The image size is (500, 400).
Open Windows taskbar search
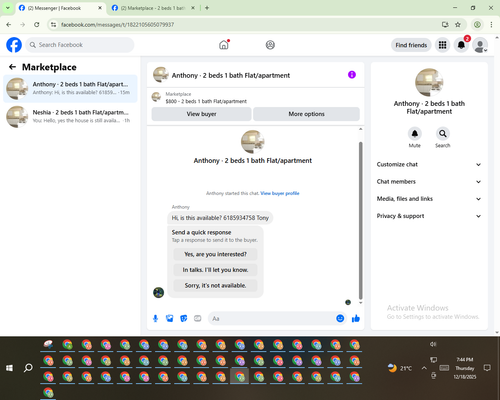click(x=28, y=368)
